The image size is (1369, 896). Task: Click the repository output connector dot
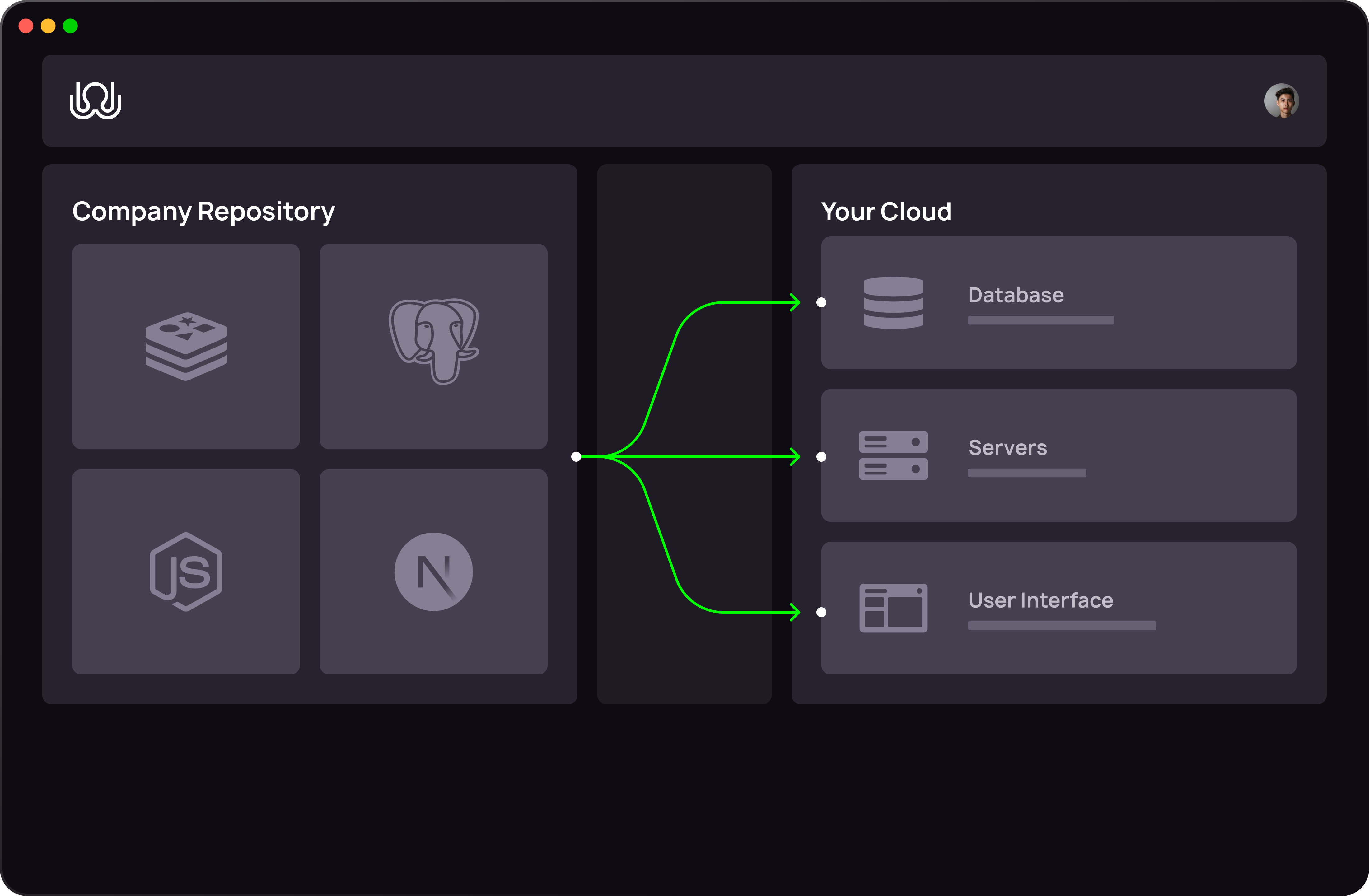576,457
